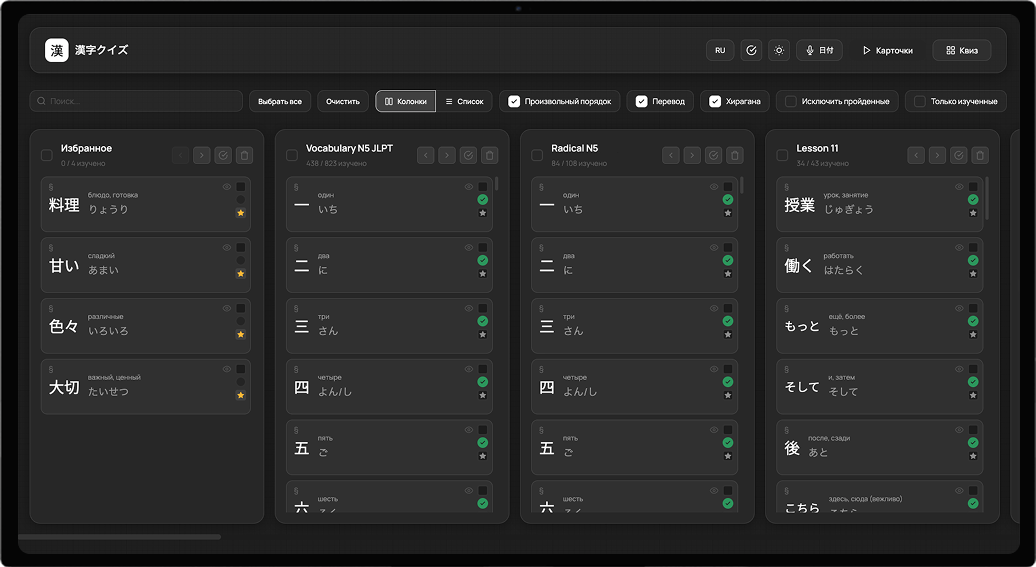Image resolution: width=1036 pixels, height=567 pixels.
Task: Switch to Список view
Action: click(x=464, y=101)
